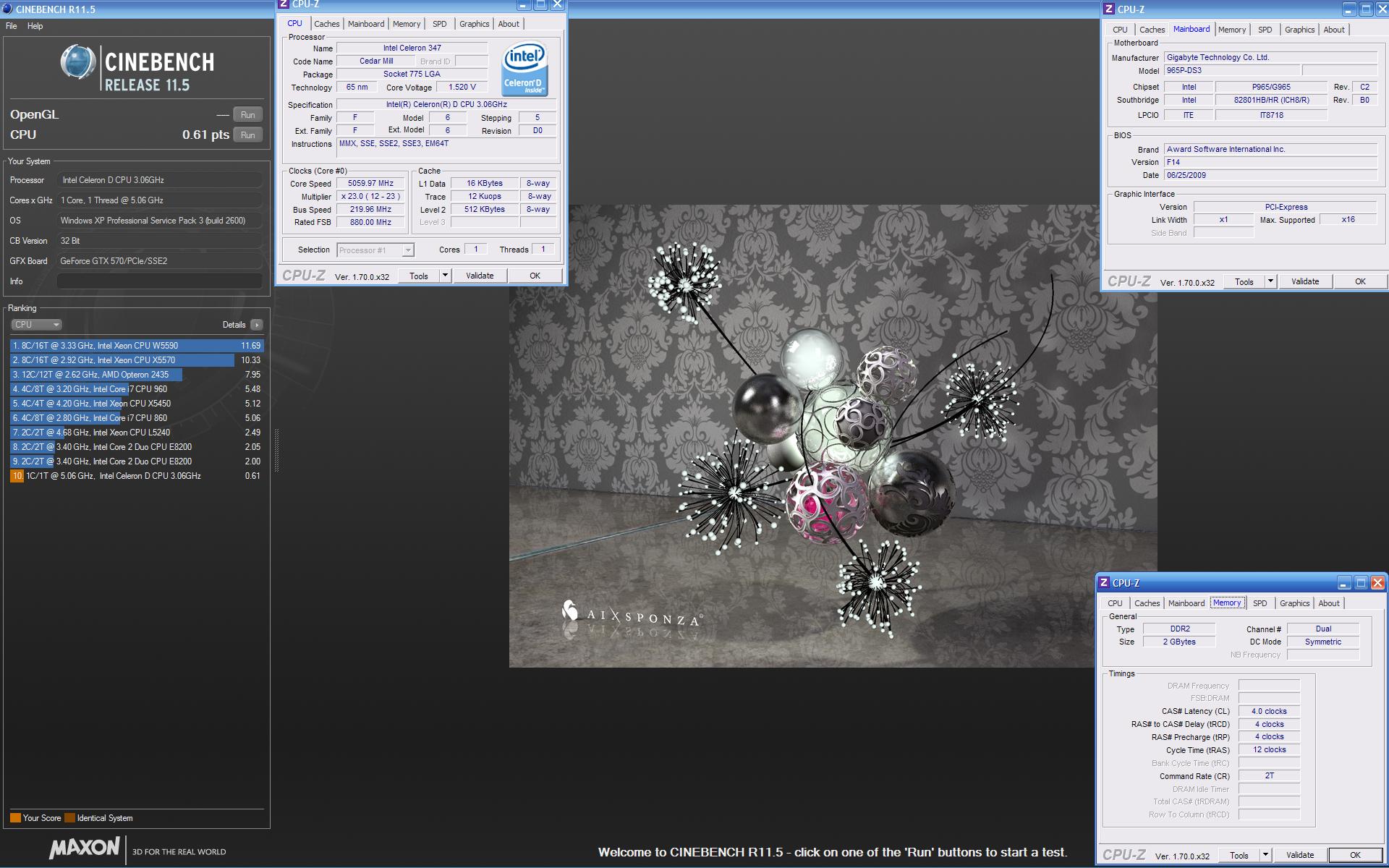1389x868 pixels.
Task: Click the MAXON logo at bottom
Action: [x=84, y=848]
